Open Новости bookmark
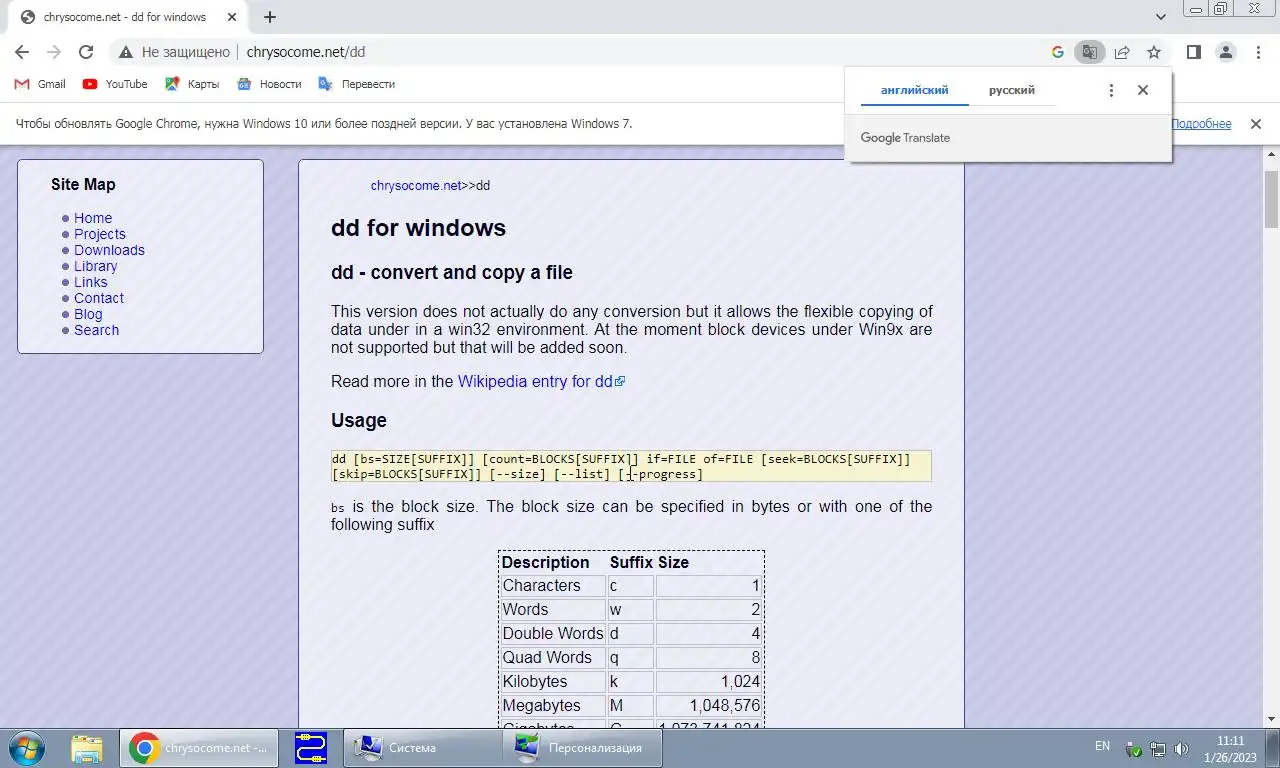Image resolution: width=1280 pixels, height=768 pixels. coord(269,84)
